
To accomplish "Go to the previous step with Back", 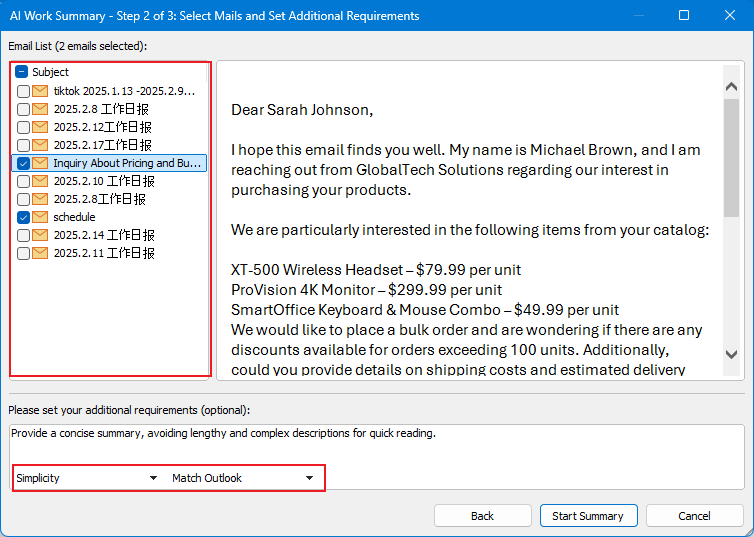I will coord(482,516).
